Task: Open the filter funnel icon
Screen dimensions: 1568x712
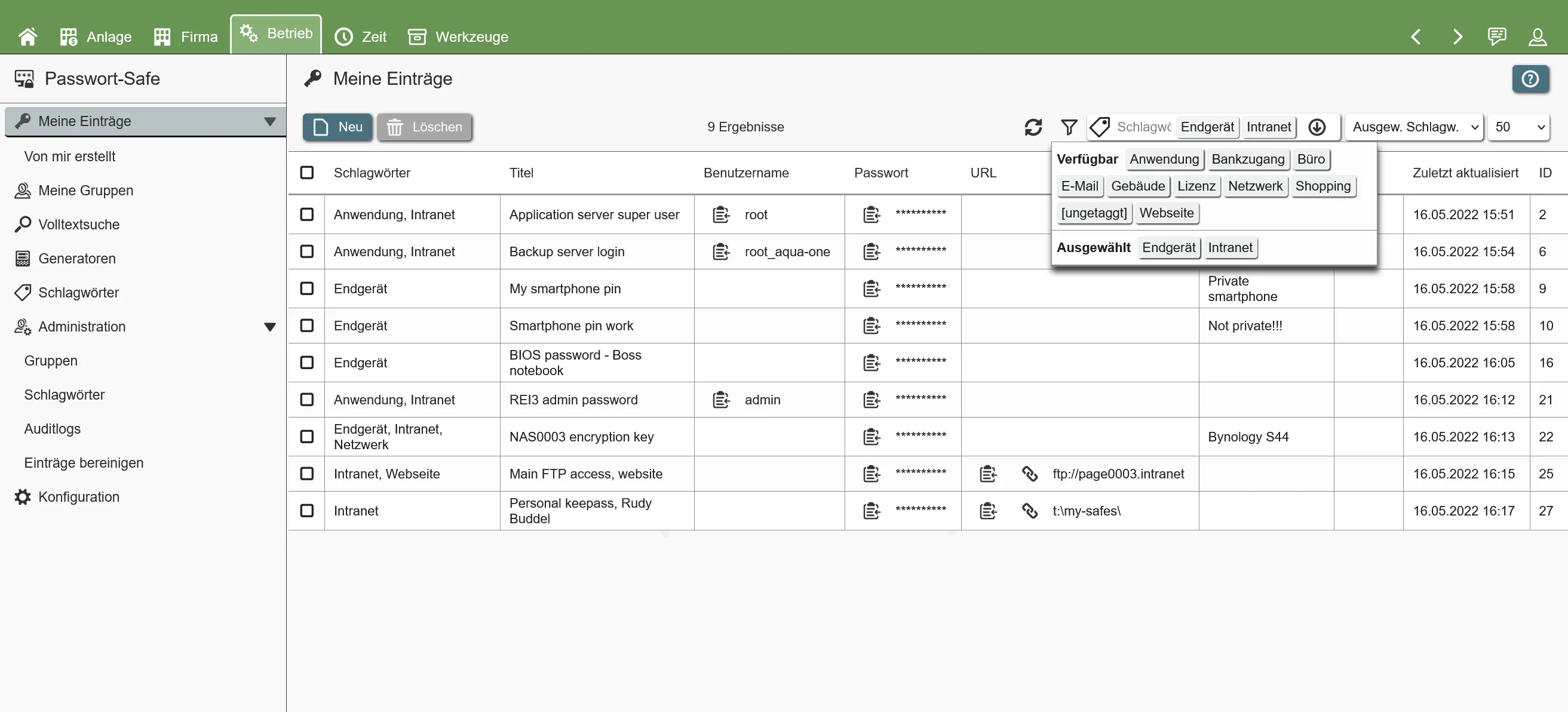Action: point(1069,127)
